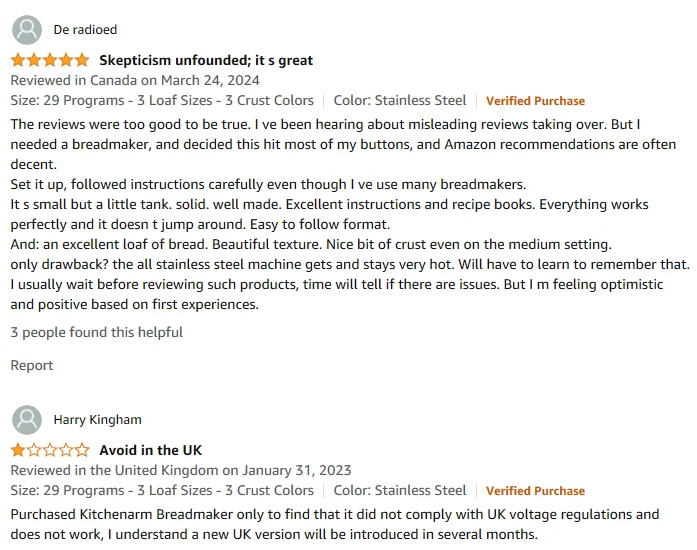Viewport: 697px width, 550px height.
Task: Open De radioed's reviewer profile name
Action: coord(85,30)
